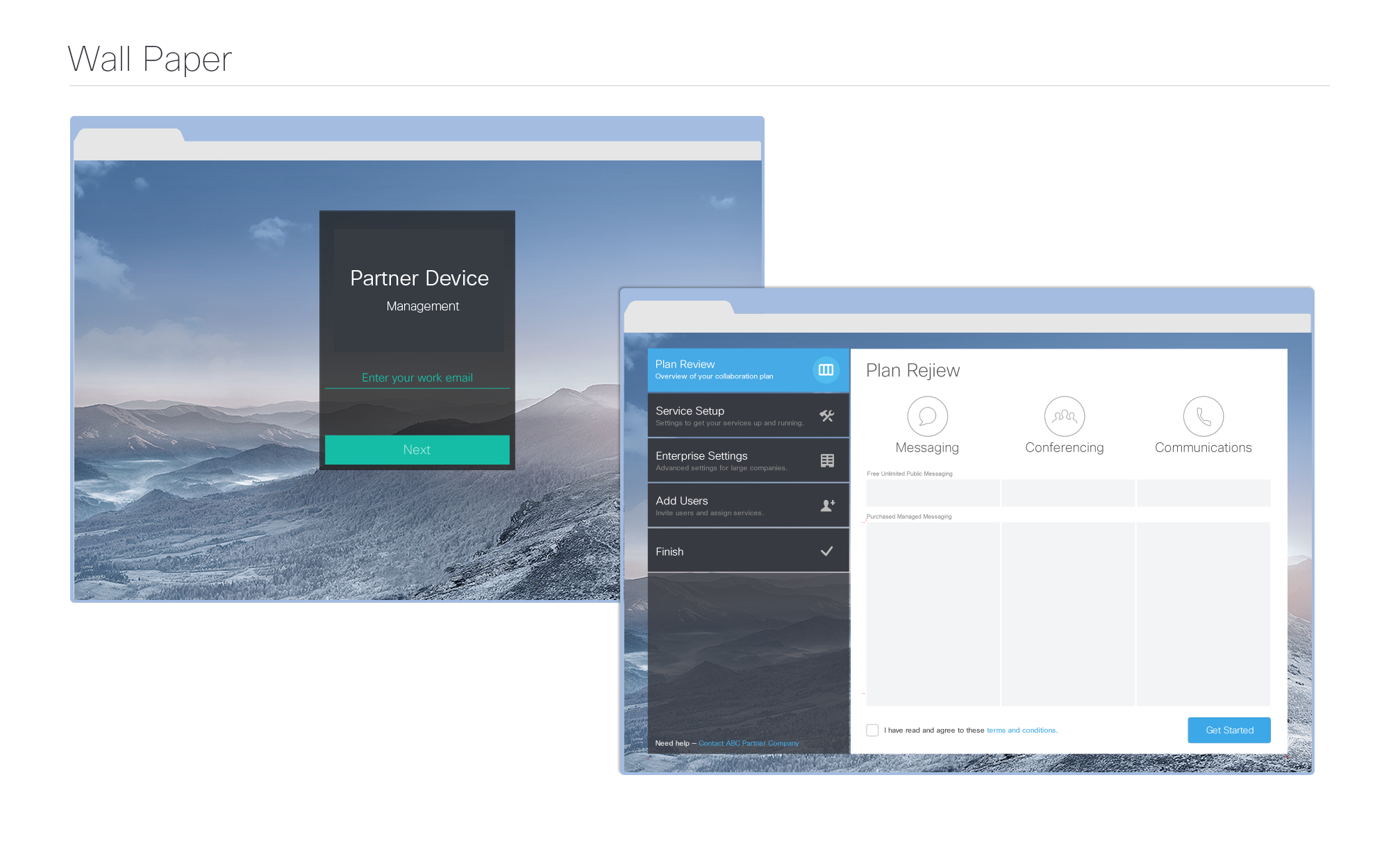This screenshot has height=850, width=1400.
Task: Select the Communications phone icon
Action: point(1203,416)
